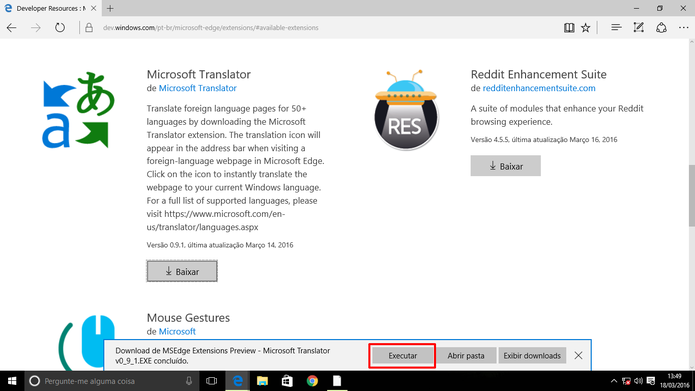Click the white document taskbar icon
The width and height of the screenshot is (695, 391).
[x=337, y=381]
